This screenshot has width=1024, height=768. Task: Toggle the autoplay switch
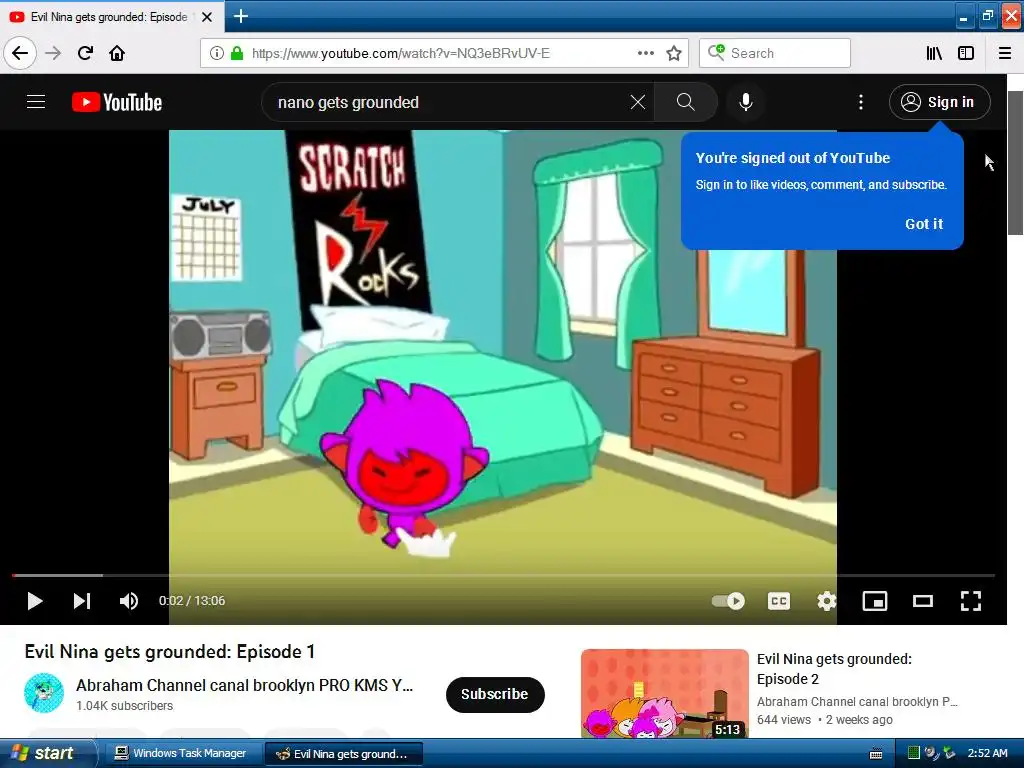point(728,601)
